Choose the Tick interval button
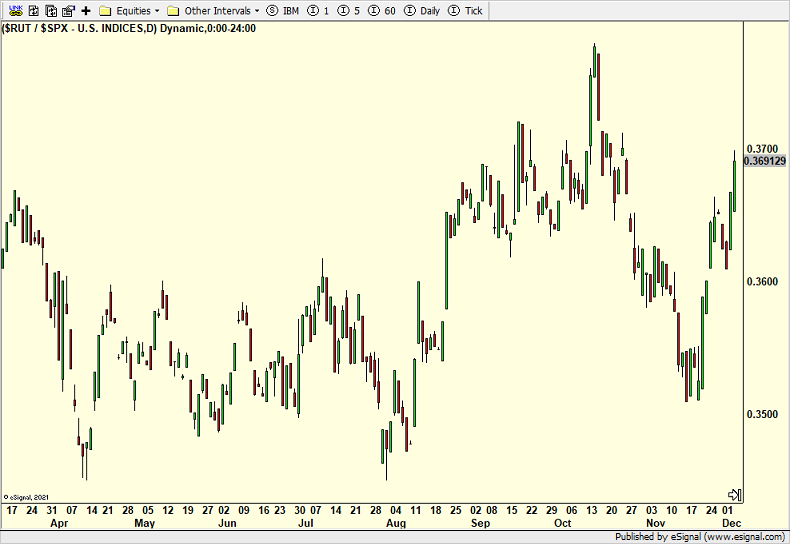 click(466, 10)
